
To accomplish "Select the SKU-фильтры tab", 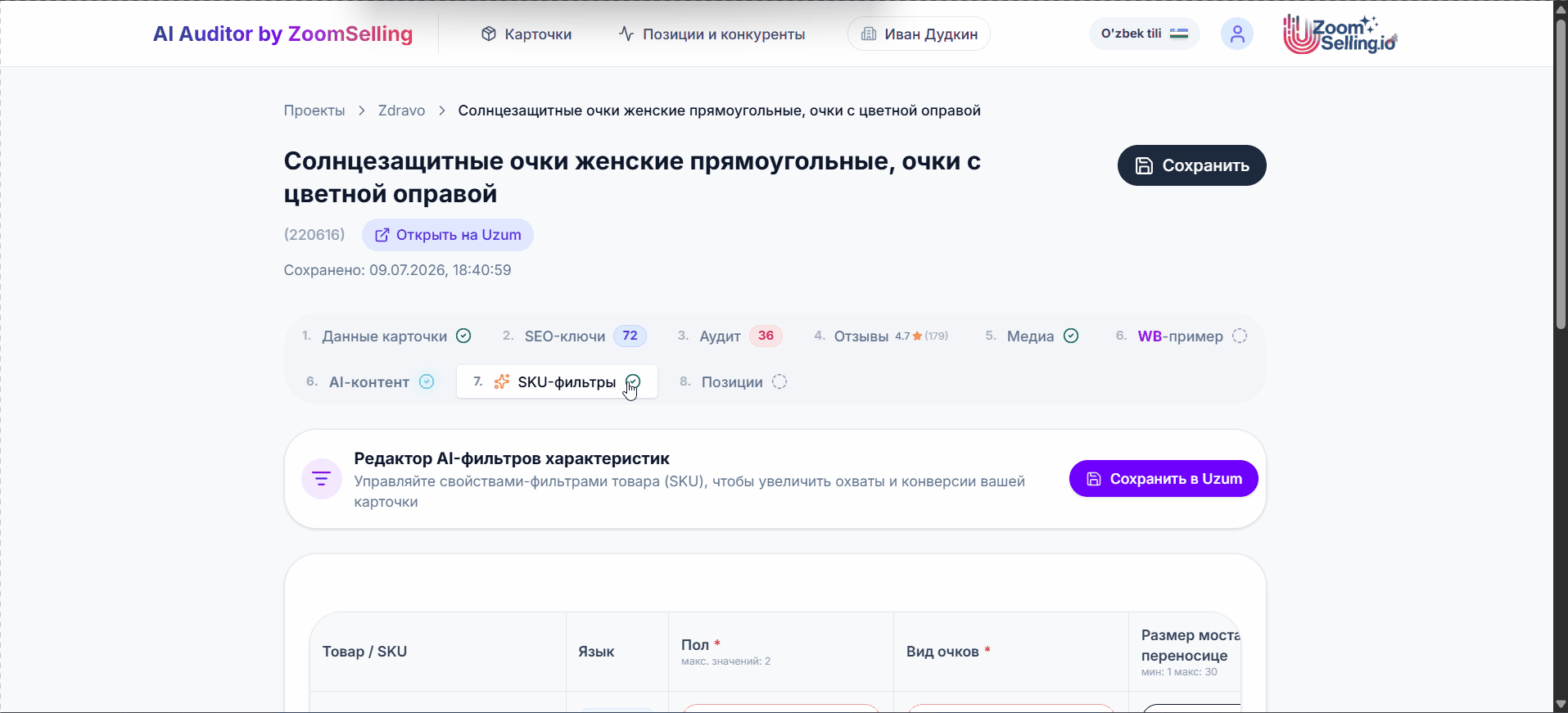I will [557, 382].
